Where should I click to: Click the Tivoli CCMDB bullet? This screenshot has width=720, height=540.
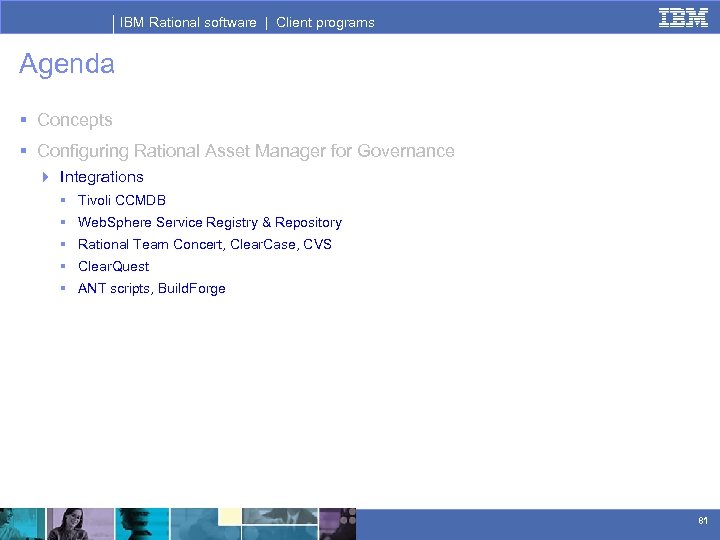[122, 200]
